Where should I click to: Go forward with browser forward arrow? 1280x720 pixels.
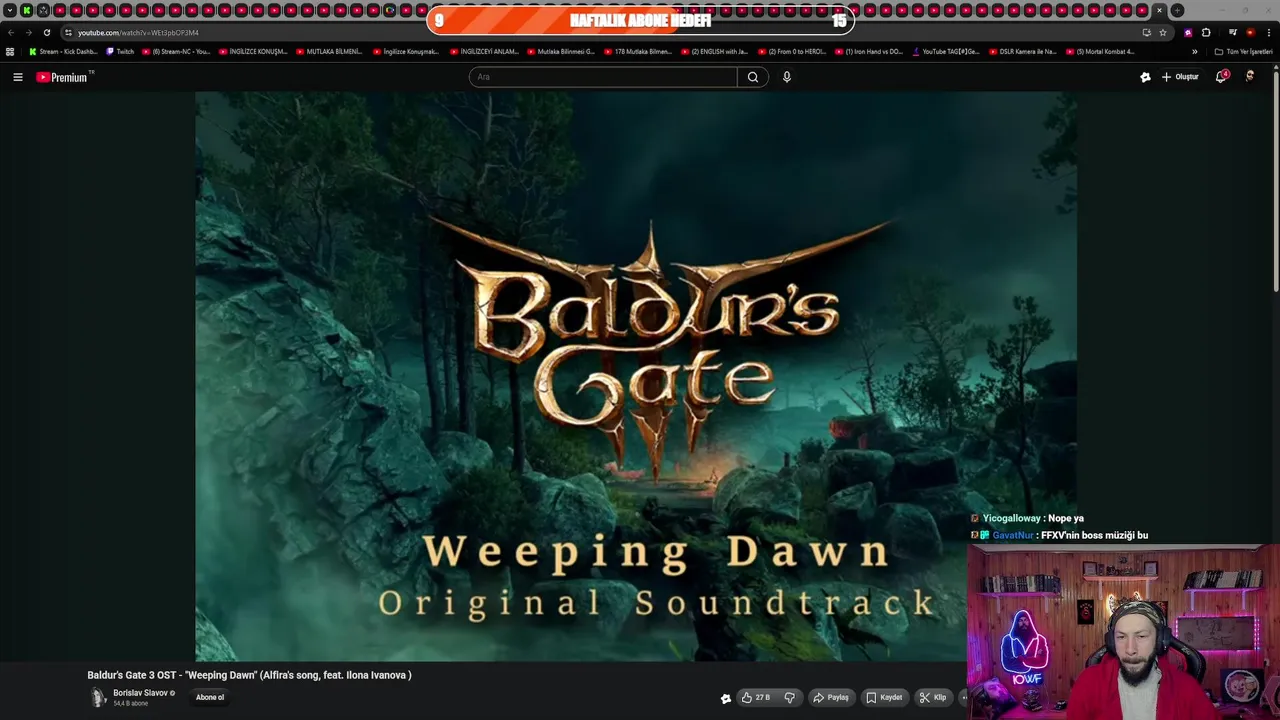tap(28, 32)
